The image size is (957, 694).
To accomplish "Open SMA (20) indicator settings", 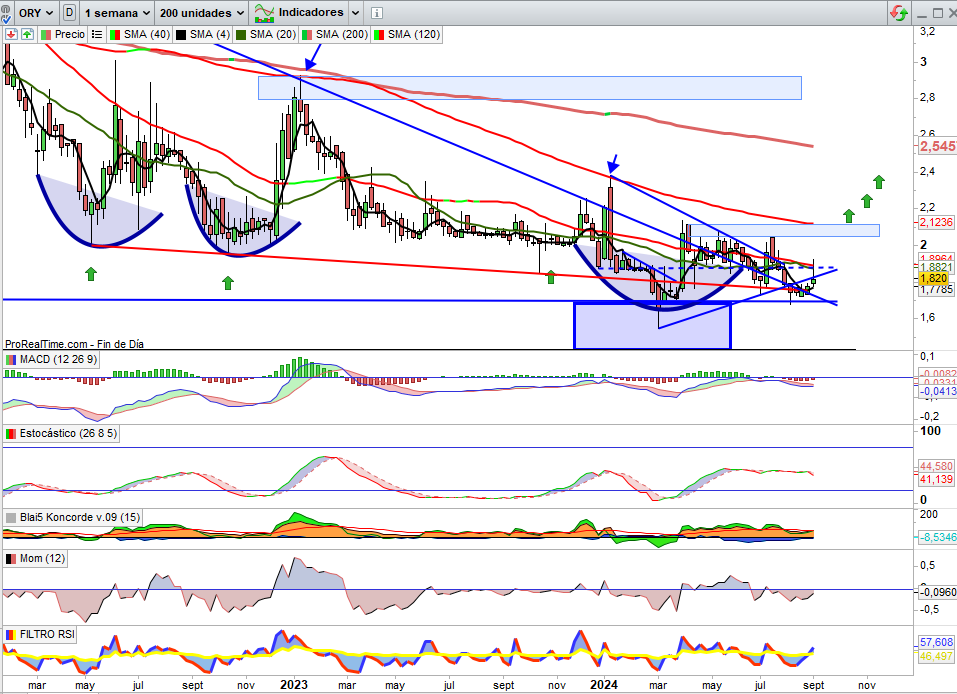I will tap(273, 34).
